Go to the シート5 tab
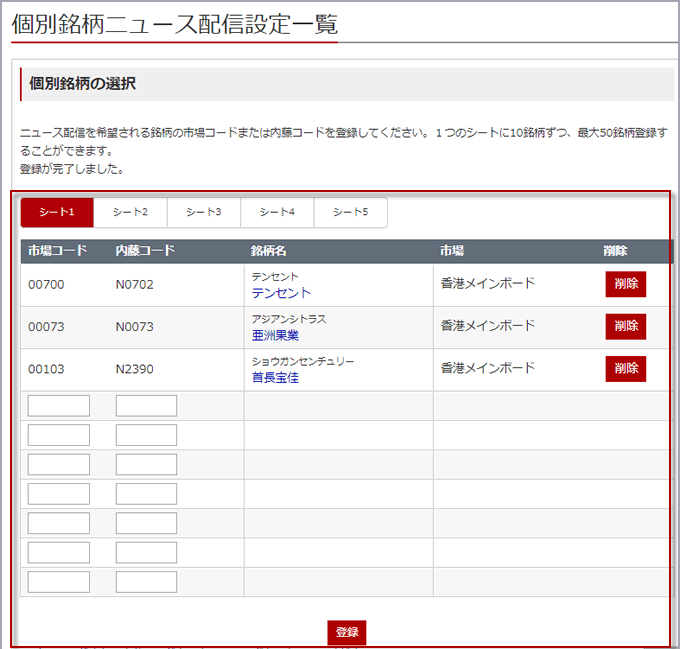 click(x=350, y=212)
